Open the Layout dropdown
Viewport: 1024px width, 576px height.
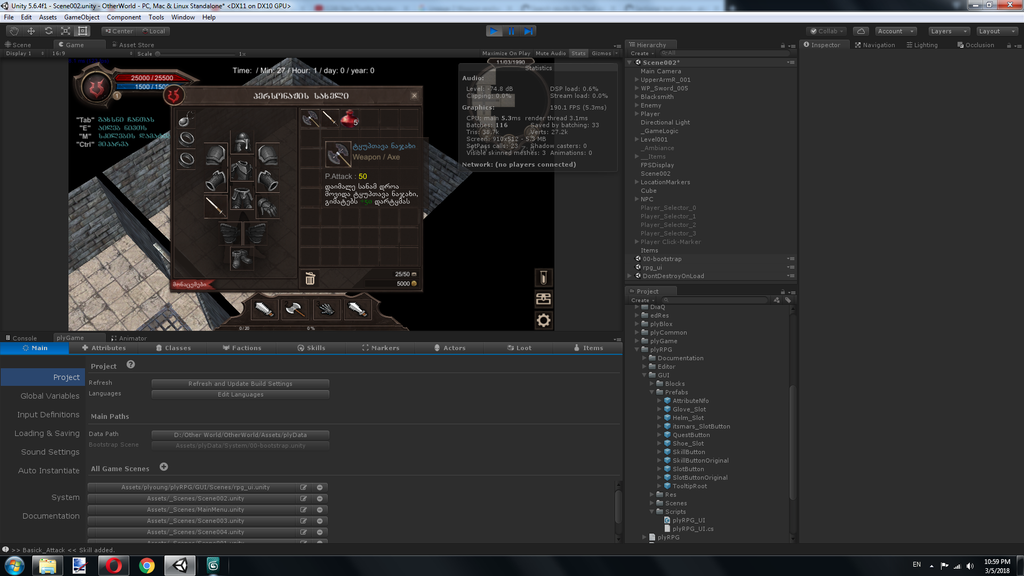tap(996, 31)
